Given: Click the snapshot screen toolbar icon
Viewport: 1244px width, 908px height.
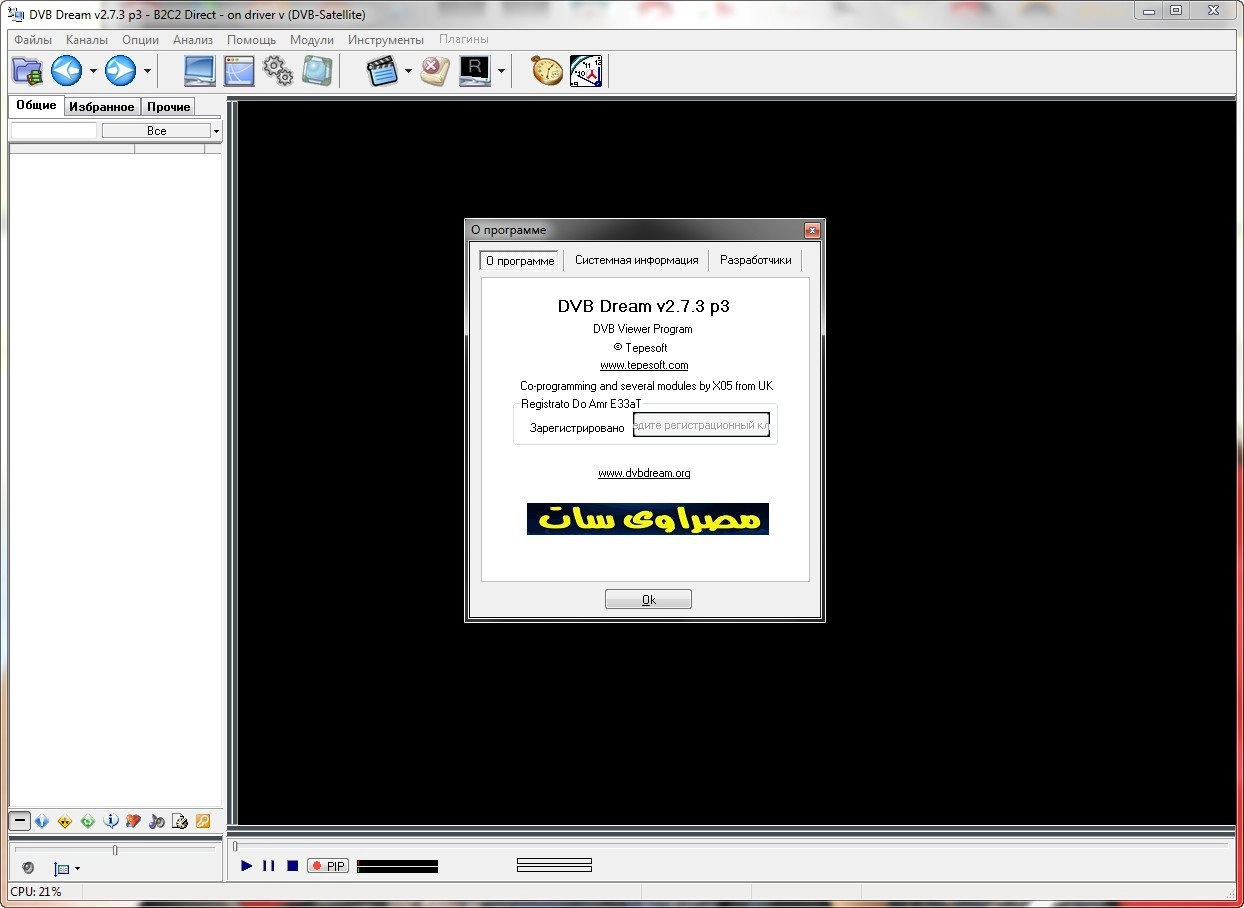Looking at the screenshot, I should (317, 71).
